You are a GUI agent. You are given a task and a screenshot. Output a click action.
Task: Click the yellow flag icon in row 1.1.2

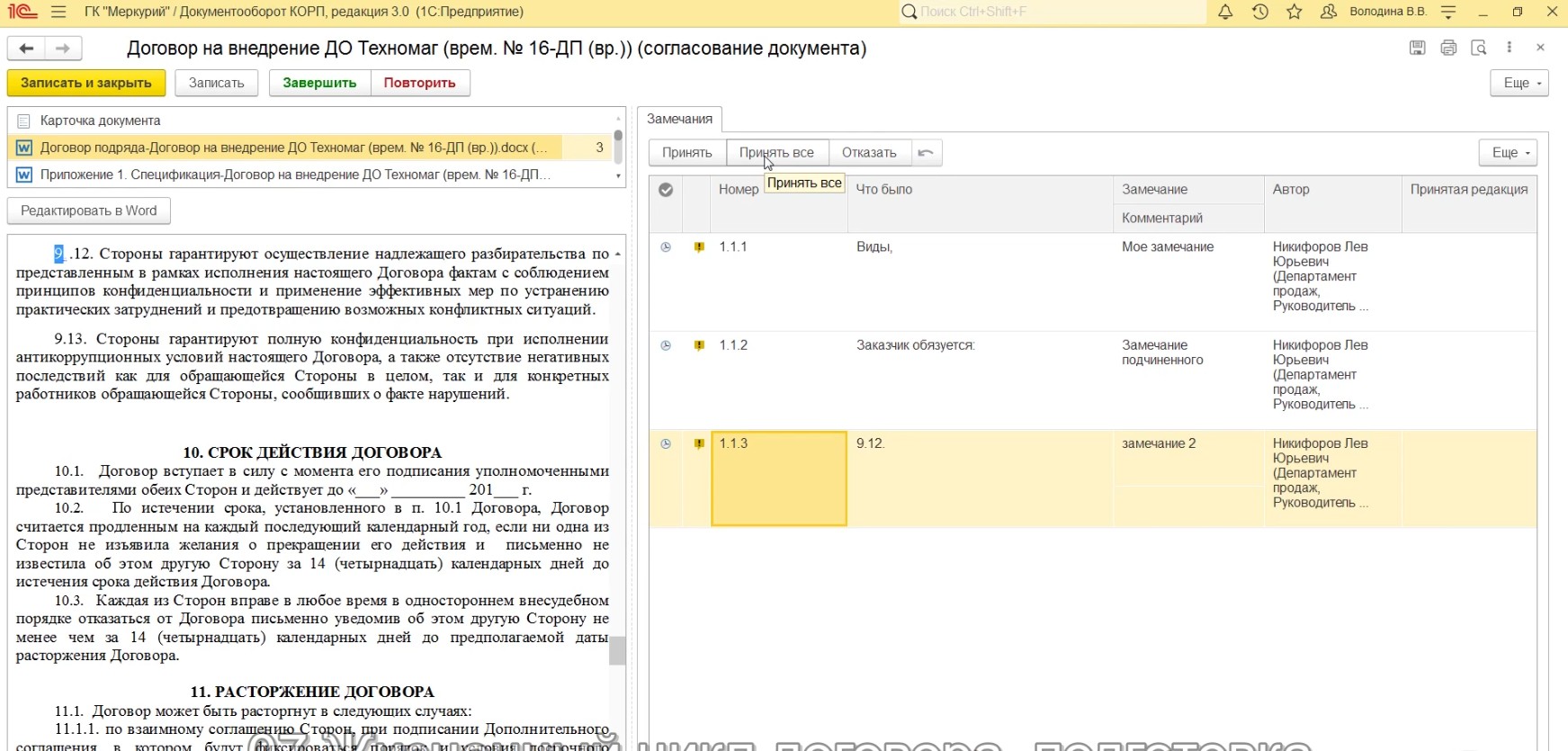pyautogui.click(x=699, y=345)
